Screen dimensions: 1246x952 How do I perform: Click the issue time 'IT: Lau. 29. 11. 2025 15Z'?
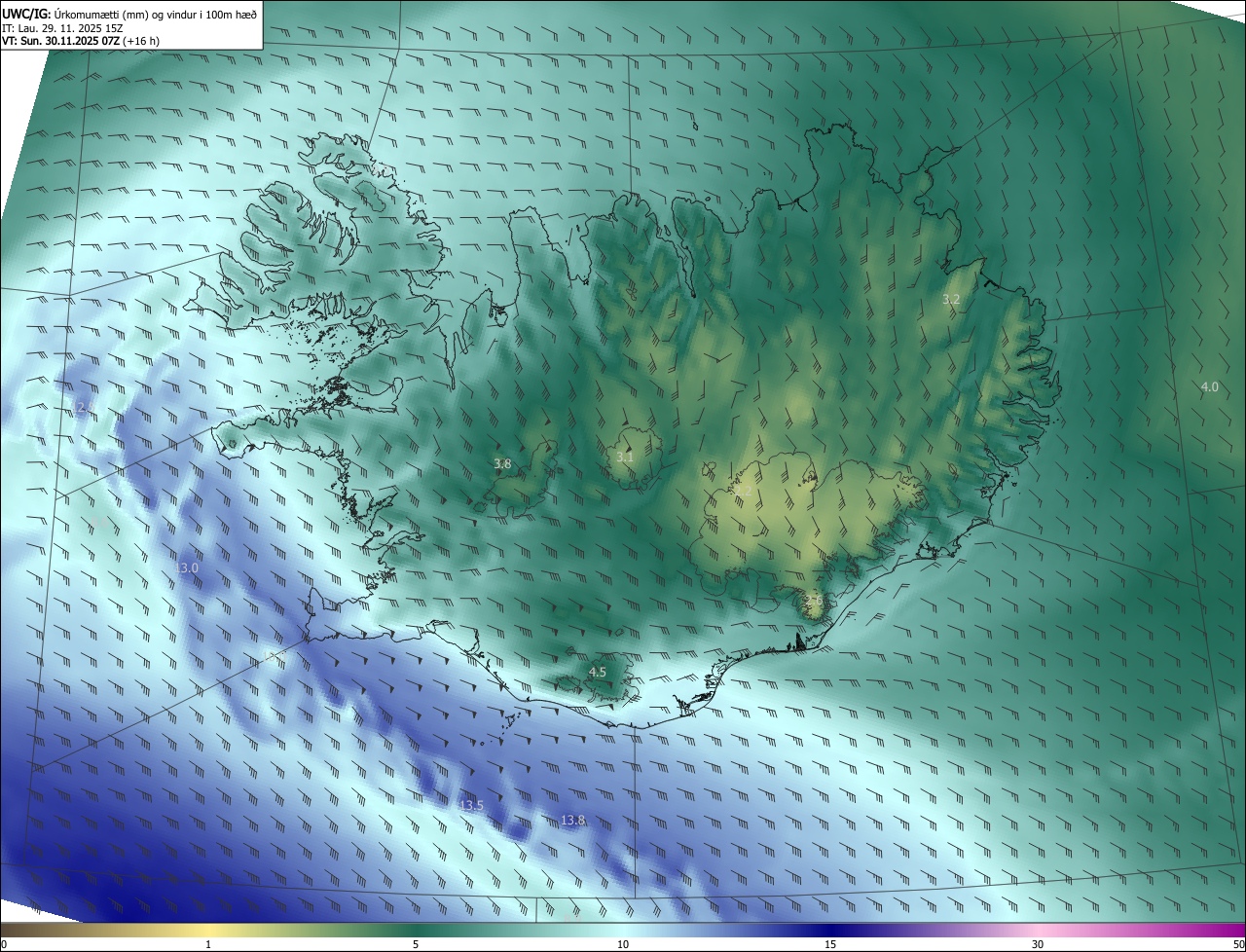(x=61, y=27)
